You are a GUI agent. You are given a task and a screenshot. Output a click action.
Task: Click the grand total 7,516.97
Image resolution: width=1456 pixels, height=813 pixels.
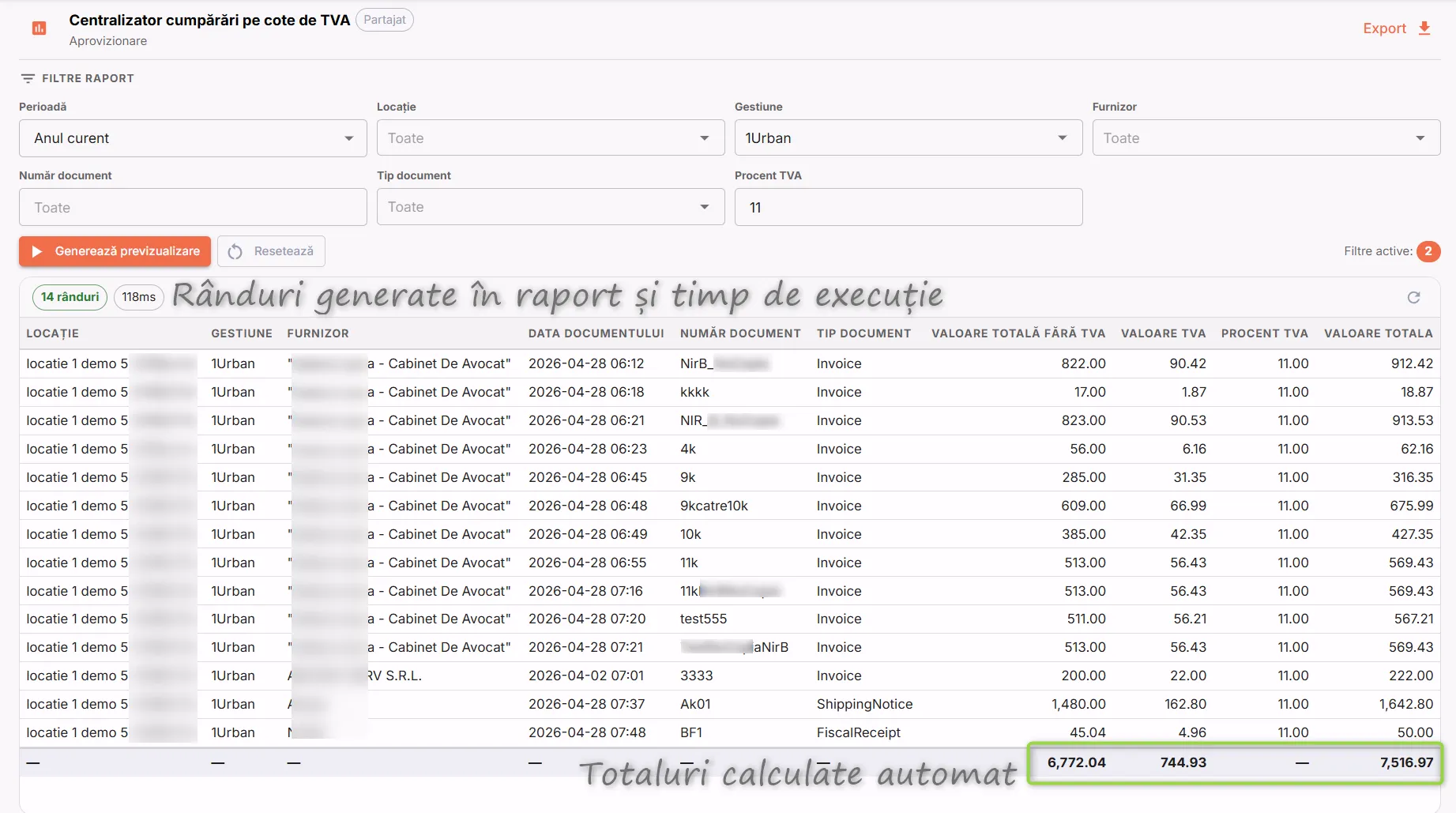[x=1406, y=762]
